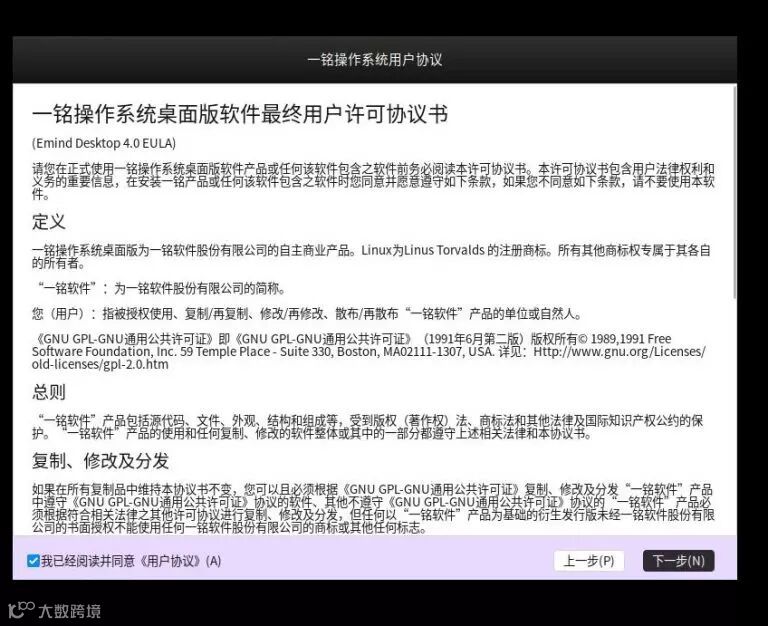Viewport: 768px width, 626px height.
Task: Go back with the 上一步(P) button
Action: [x=589, y=561]
